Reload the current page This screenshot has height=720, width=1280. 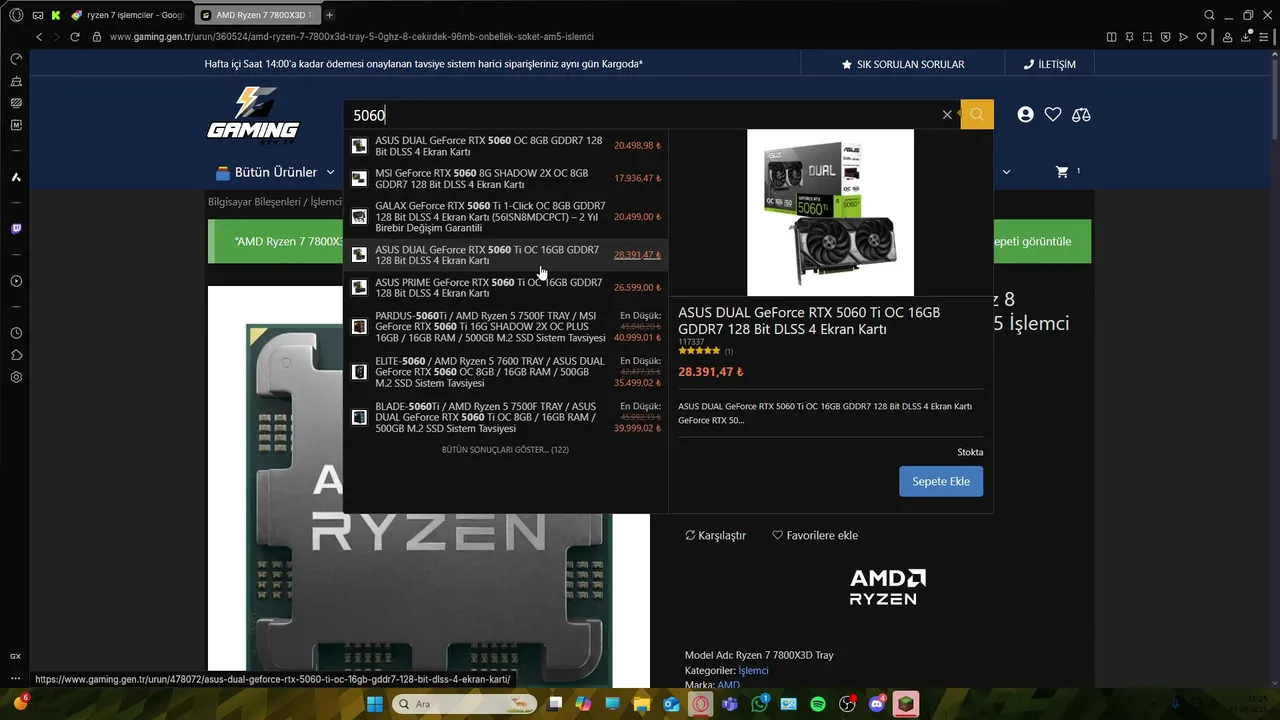click(74, 37)
